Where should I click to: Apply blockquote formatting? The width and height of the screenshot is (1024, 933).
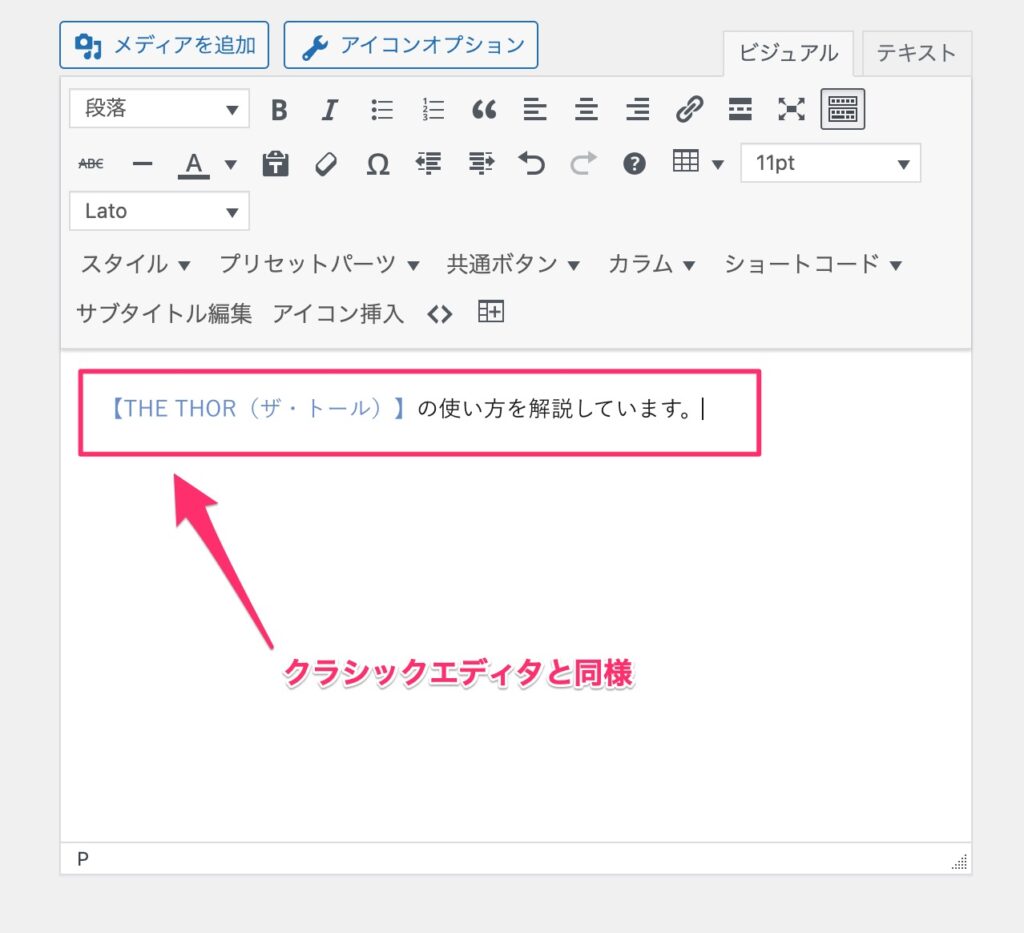point(484,109)
